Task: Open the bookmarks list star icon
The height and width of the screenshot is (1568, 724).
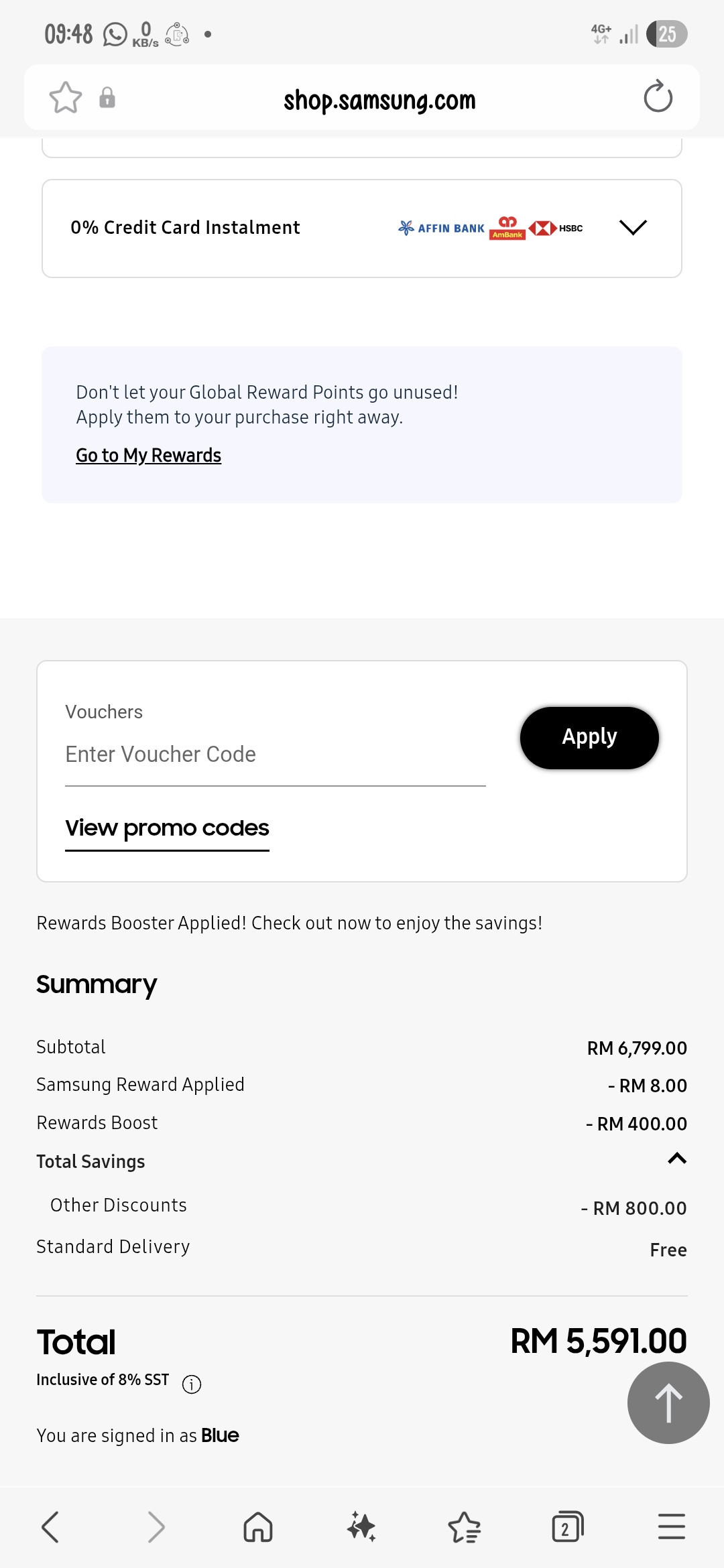Action: coord(465,1527)
